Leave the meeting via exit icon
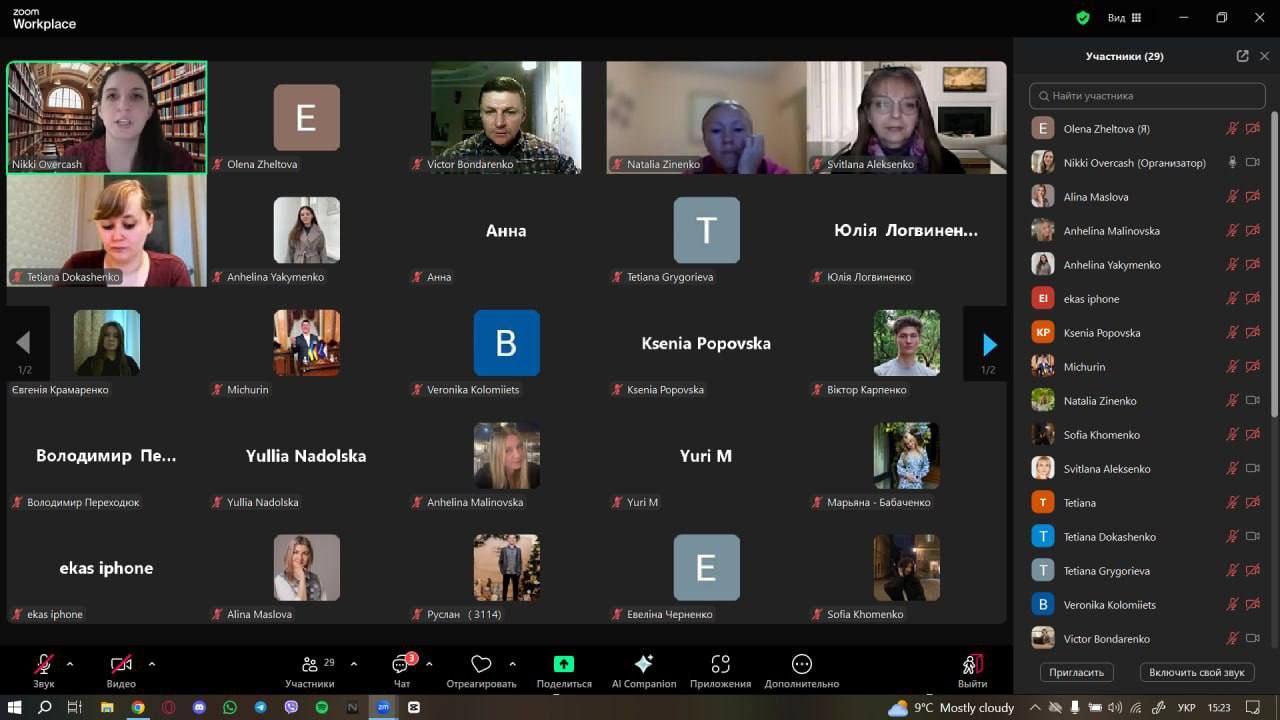 click(971, 665)
